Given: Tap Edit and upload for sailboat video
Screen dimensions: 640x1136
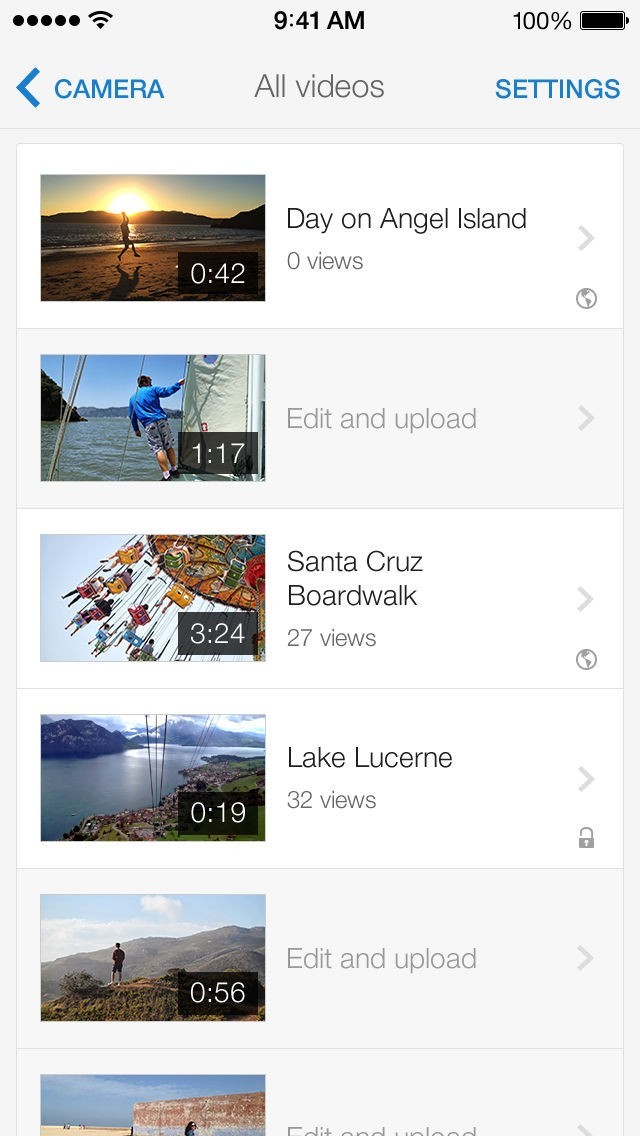Looking at the screenshot, I should tap(381, 419).
